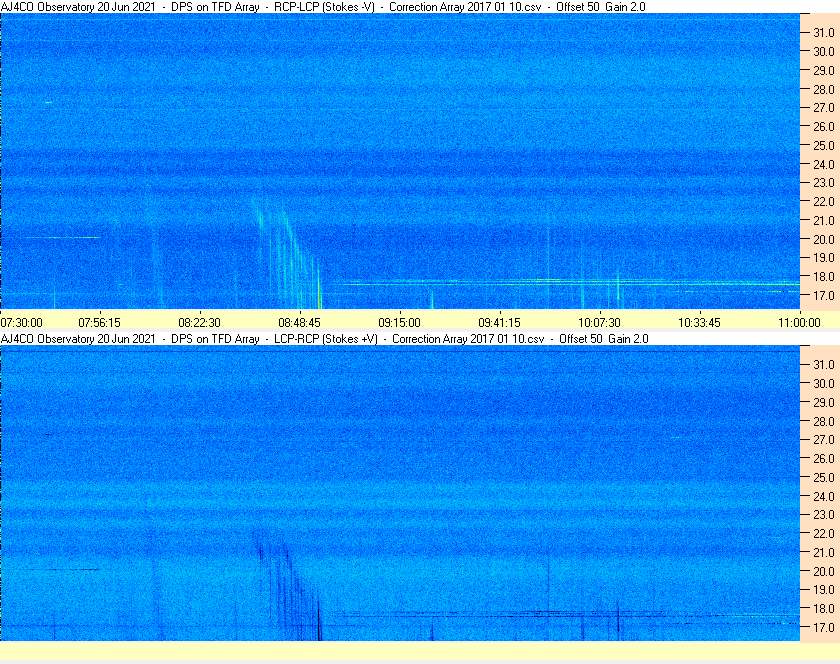Pick the 31.0 frequency label on Stokes +V plot

(x=824, y=364)
